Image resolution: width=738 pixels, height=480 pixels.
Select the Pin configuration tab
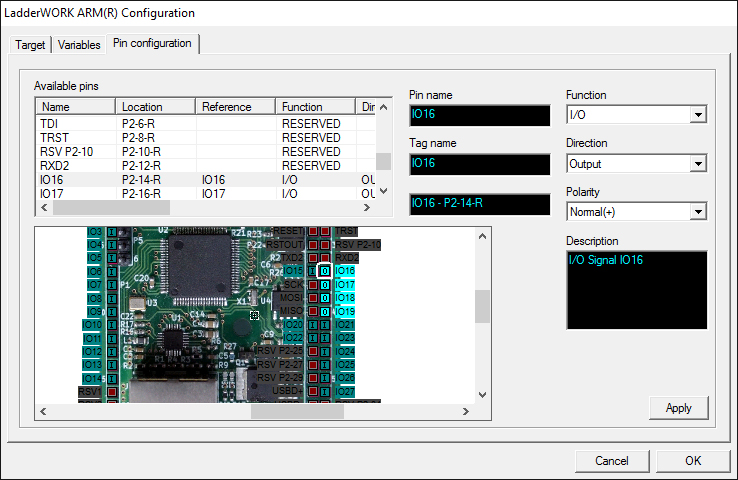[152, 43]
